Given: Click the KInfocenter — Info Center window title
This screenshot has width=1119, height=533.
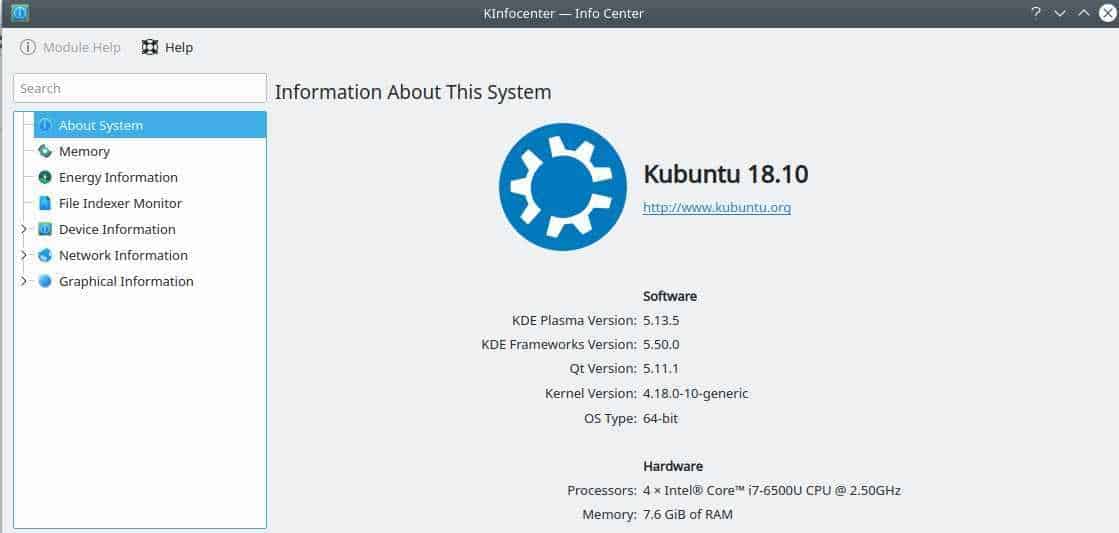Looking at the screenshot, I should 563,13.
